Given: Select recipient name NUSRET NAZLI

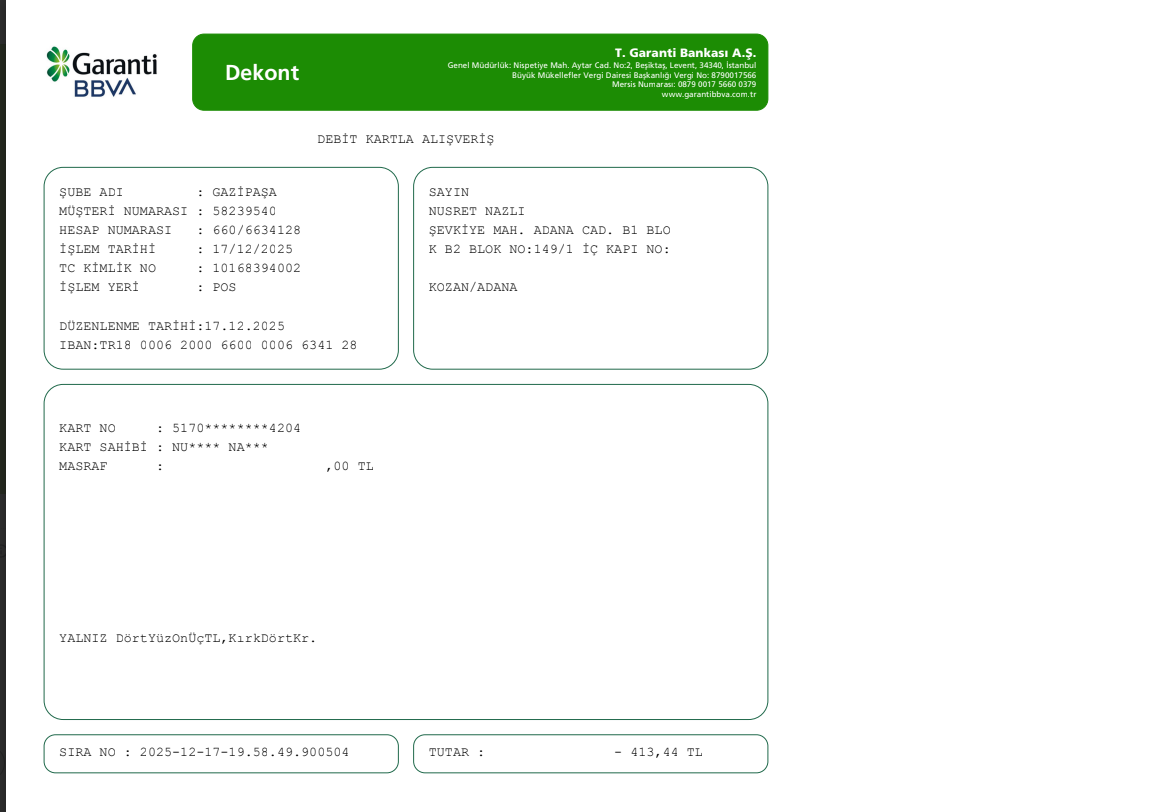Looking at the screenshot, I should 477,212.
